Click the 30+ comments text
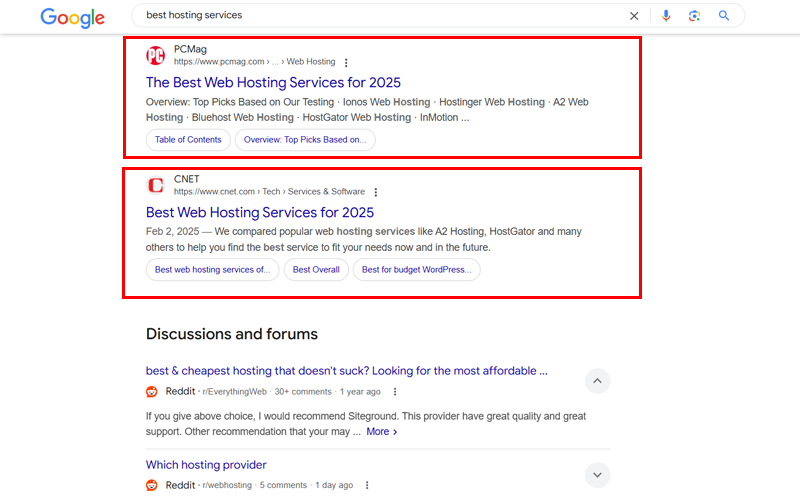 pos(303,392)
